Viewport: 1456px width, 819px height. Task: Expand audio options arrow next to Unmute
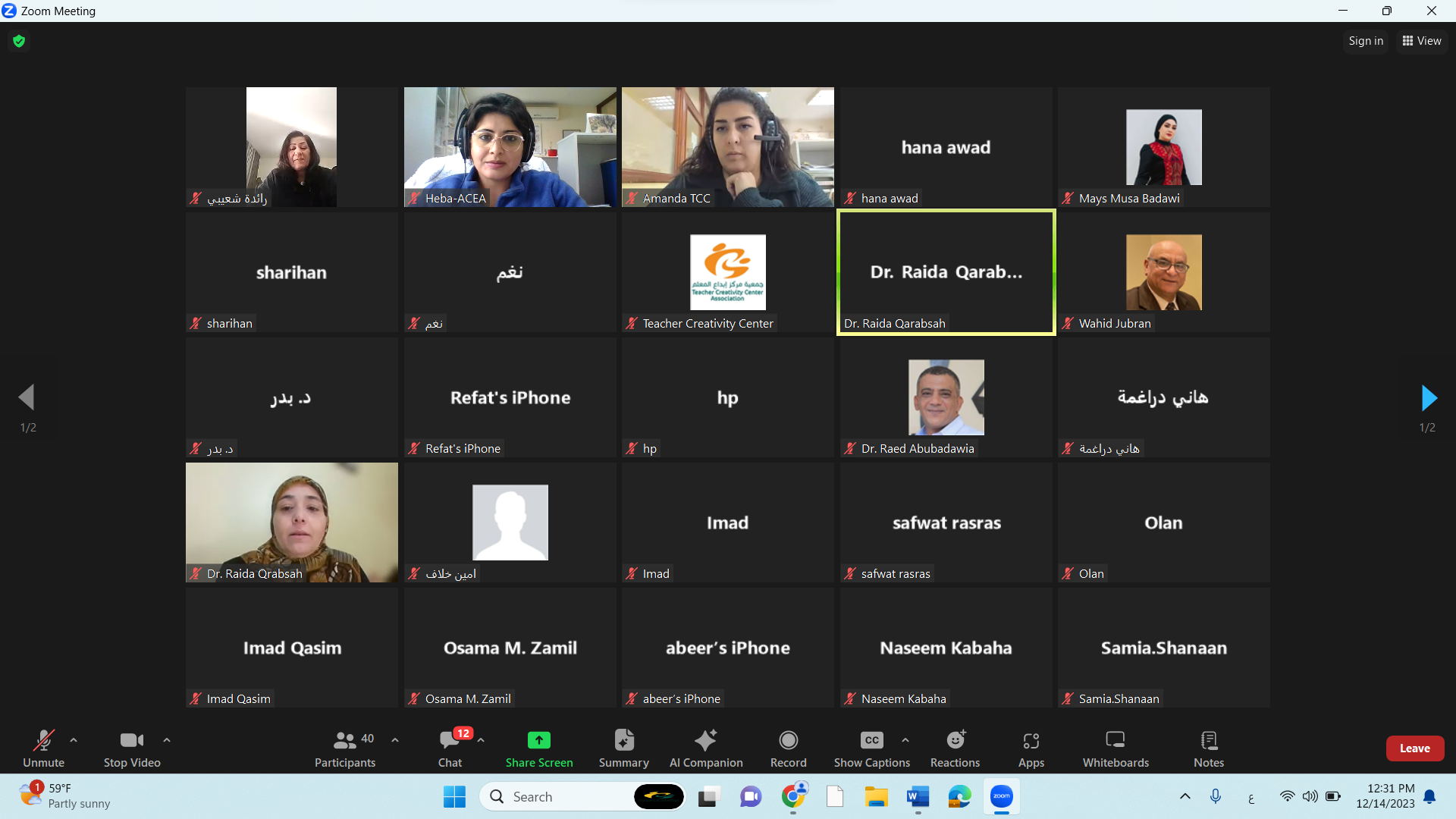(74, 740)
